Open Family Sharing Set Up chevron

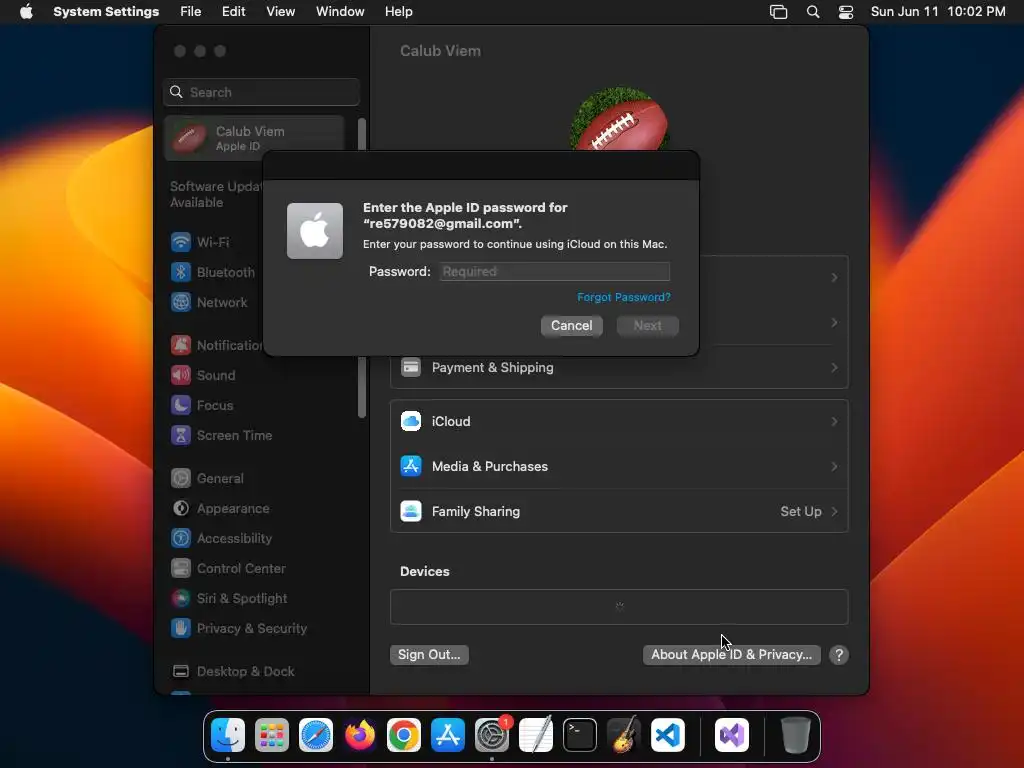point(834,511)
